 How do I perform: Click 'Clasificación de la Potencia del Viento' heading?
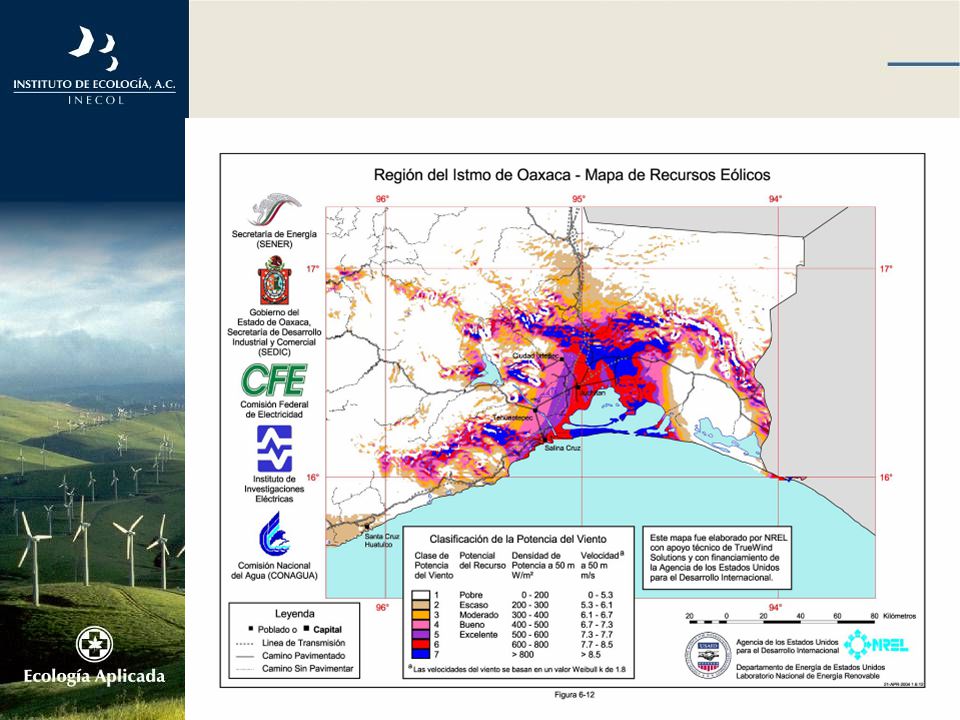point(518,539)
